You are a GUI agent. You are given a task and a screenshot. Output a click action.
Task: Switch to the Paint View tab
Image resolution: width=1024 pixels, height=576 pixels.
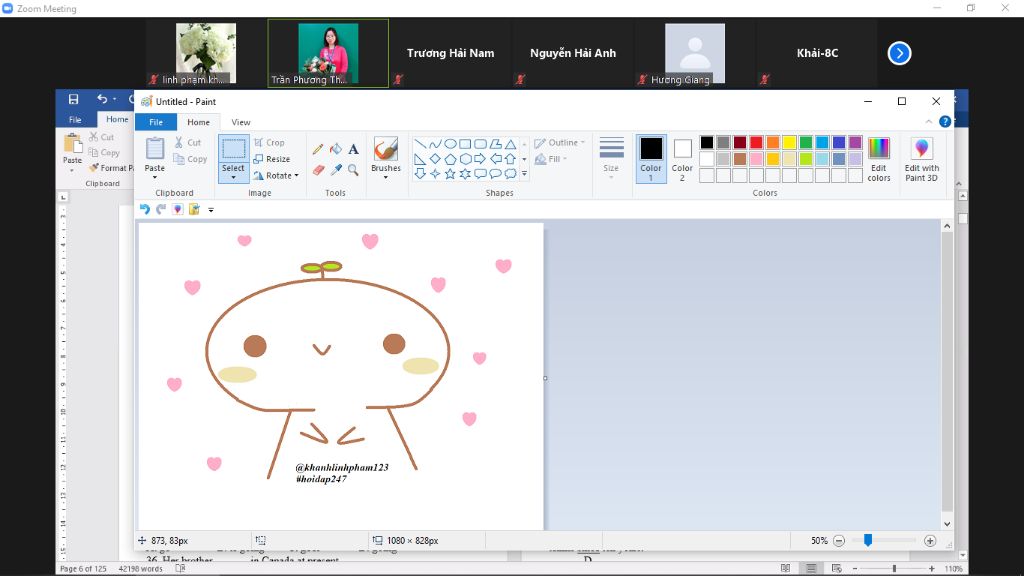[240, 122]
